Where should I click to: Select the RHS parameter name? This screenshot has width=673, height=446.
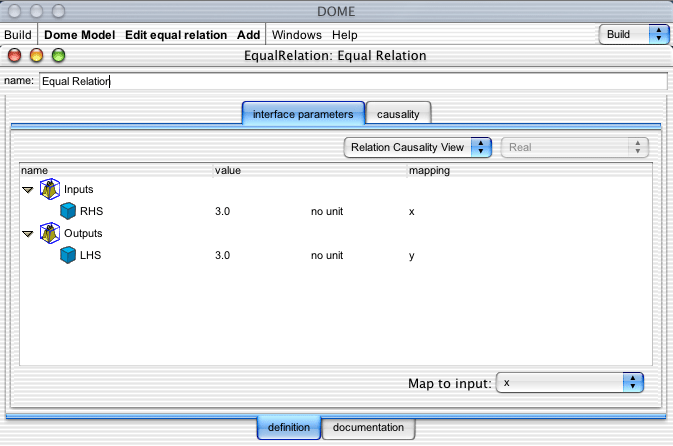[91, 211]
